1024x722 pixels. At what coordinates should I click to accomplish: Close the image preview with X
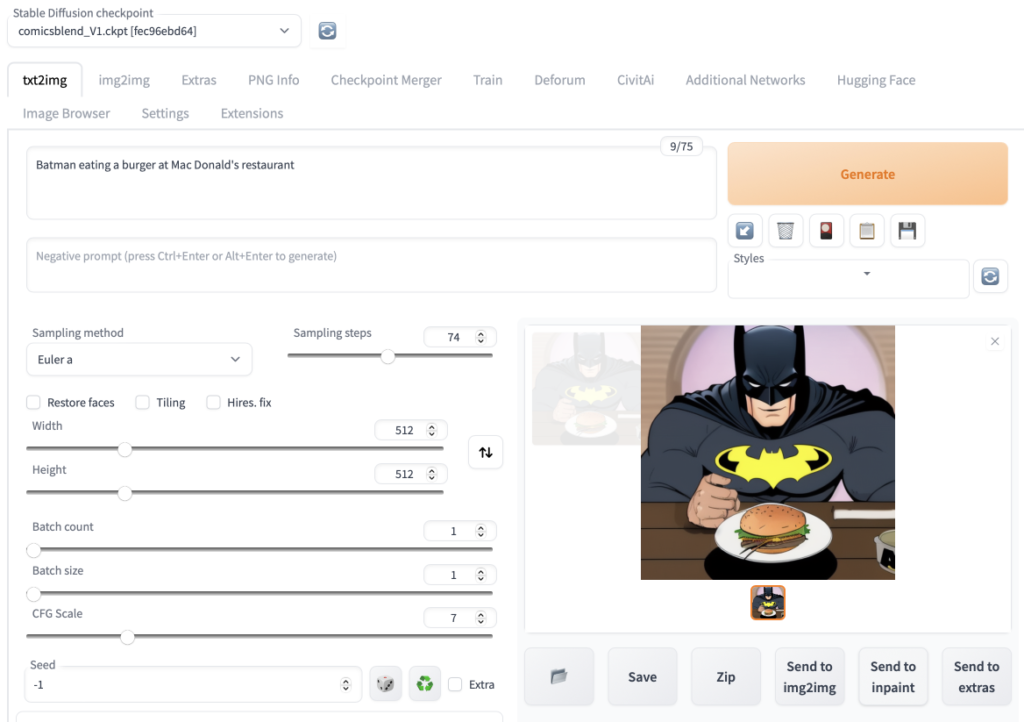(x=995, y=341)
